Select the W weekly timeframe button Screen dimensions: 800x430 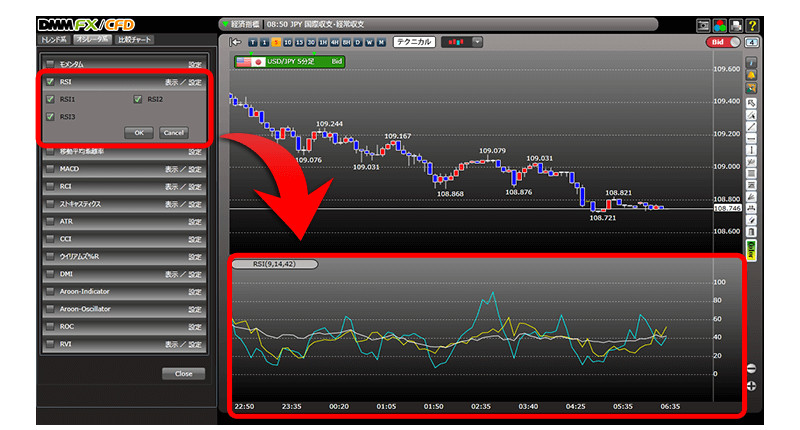click(369, 42)
